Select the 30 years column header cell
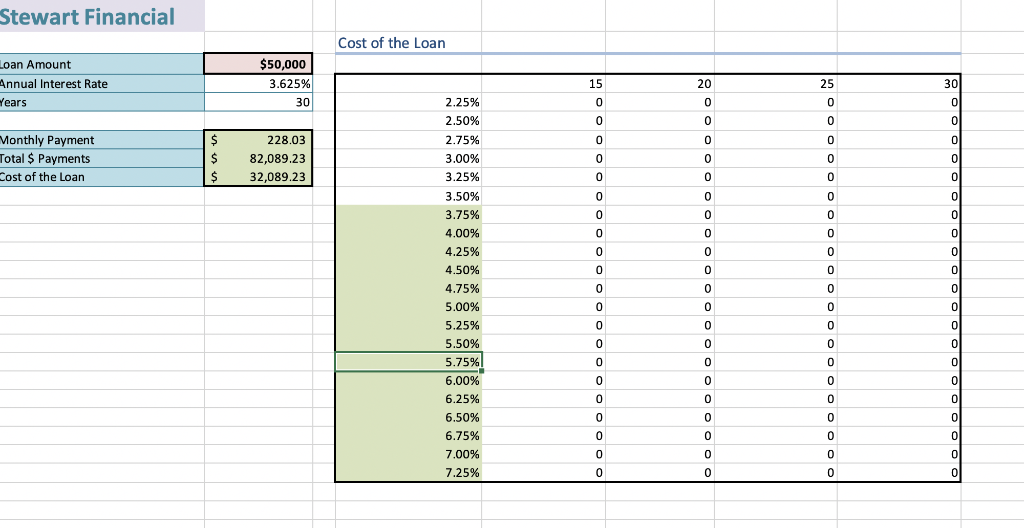 coord(899,84)
